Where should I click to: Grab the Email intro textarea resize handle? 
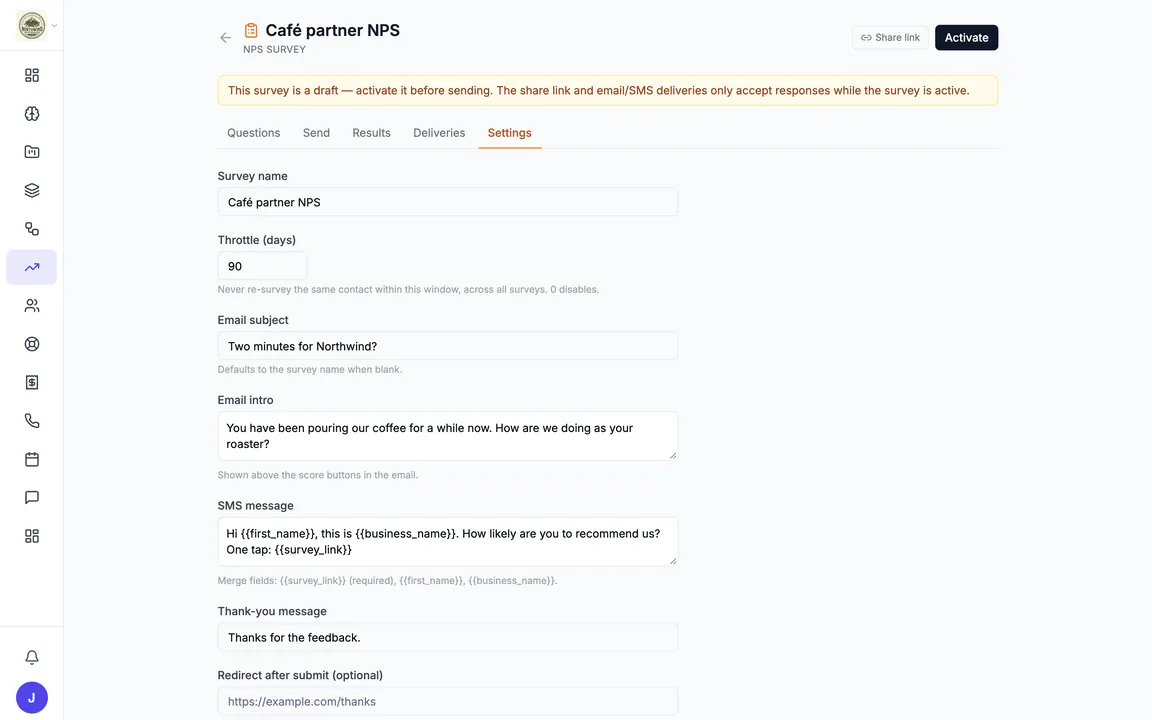pyautogui.click(x=672, y=456)
